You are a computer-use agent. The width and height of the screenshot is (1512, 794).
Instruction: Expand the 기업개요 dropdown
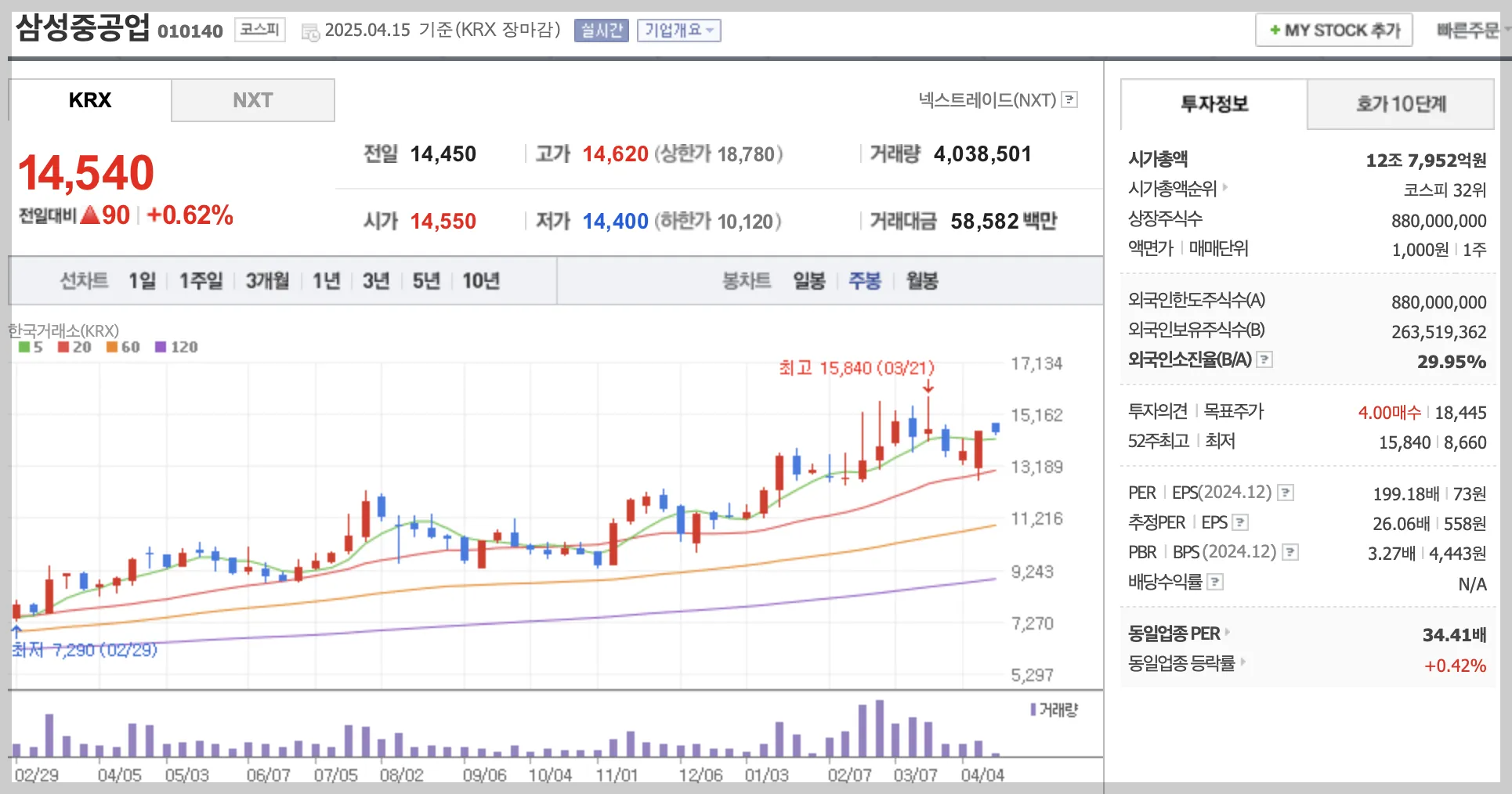pyautogui.click(x=678, y=31)
